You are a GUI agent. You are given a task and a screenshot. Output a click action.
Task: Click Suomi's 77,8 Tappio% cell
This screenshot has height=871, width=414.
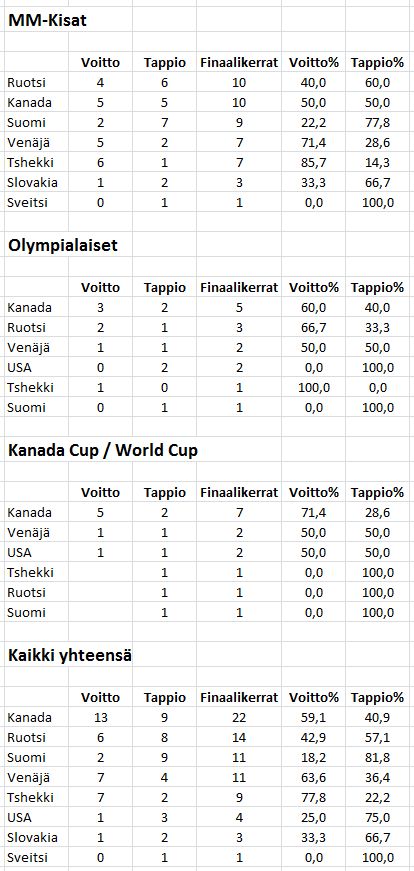(x=377, y=123)
